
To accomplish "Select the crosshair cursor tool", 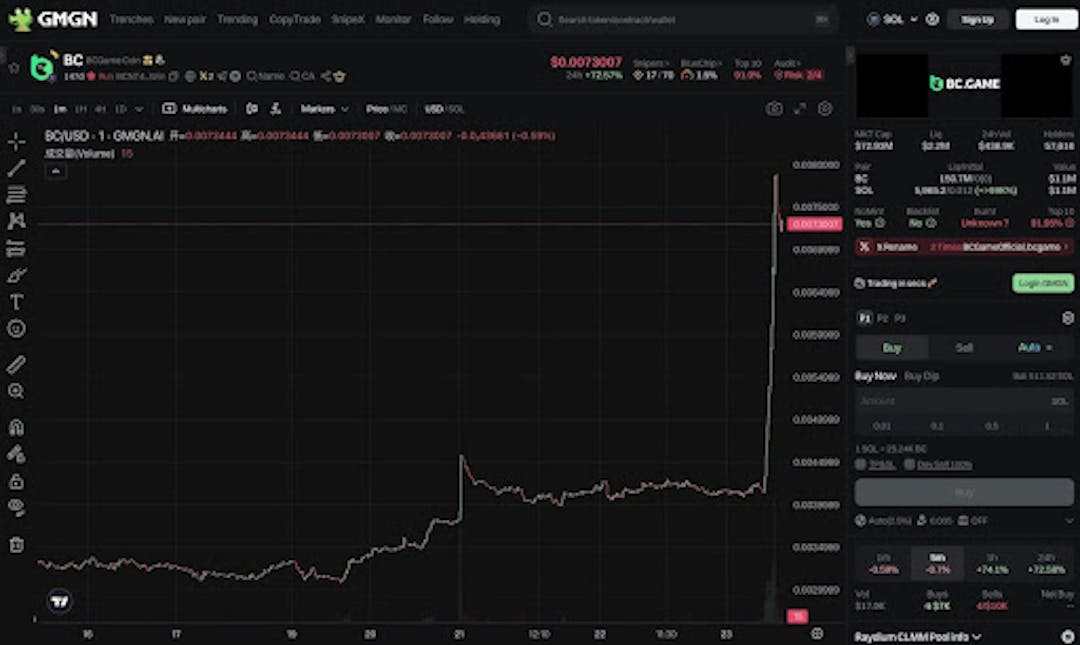I will point(16,142).
